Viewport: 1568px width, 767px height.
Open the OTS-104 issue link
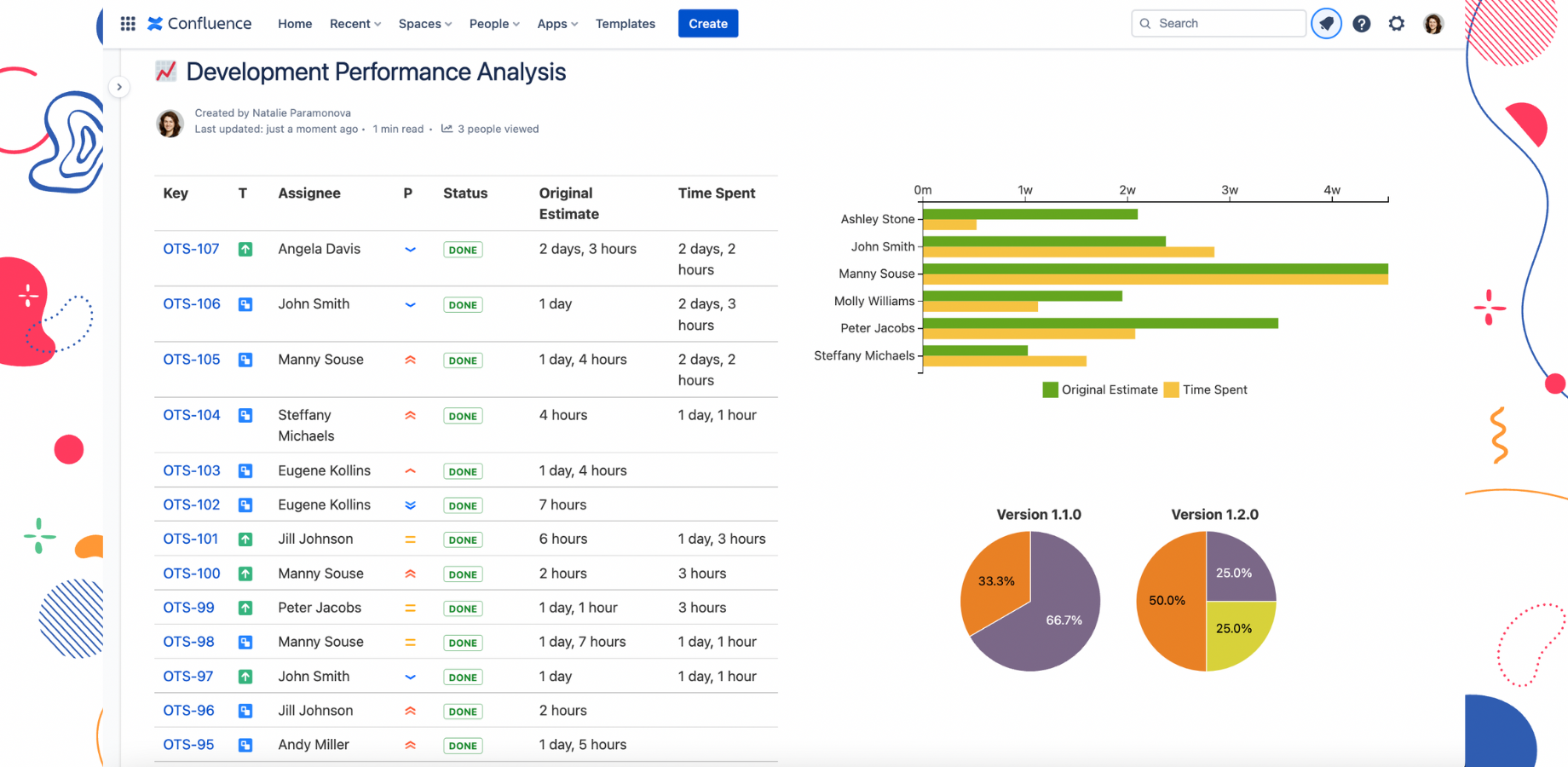pos(192,415)
